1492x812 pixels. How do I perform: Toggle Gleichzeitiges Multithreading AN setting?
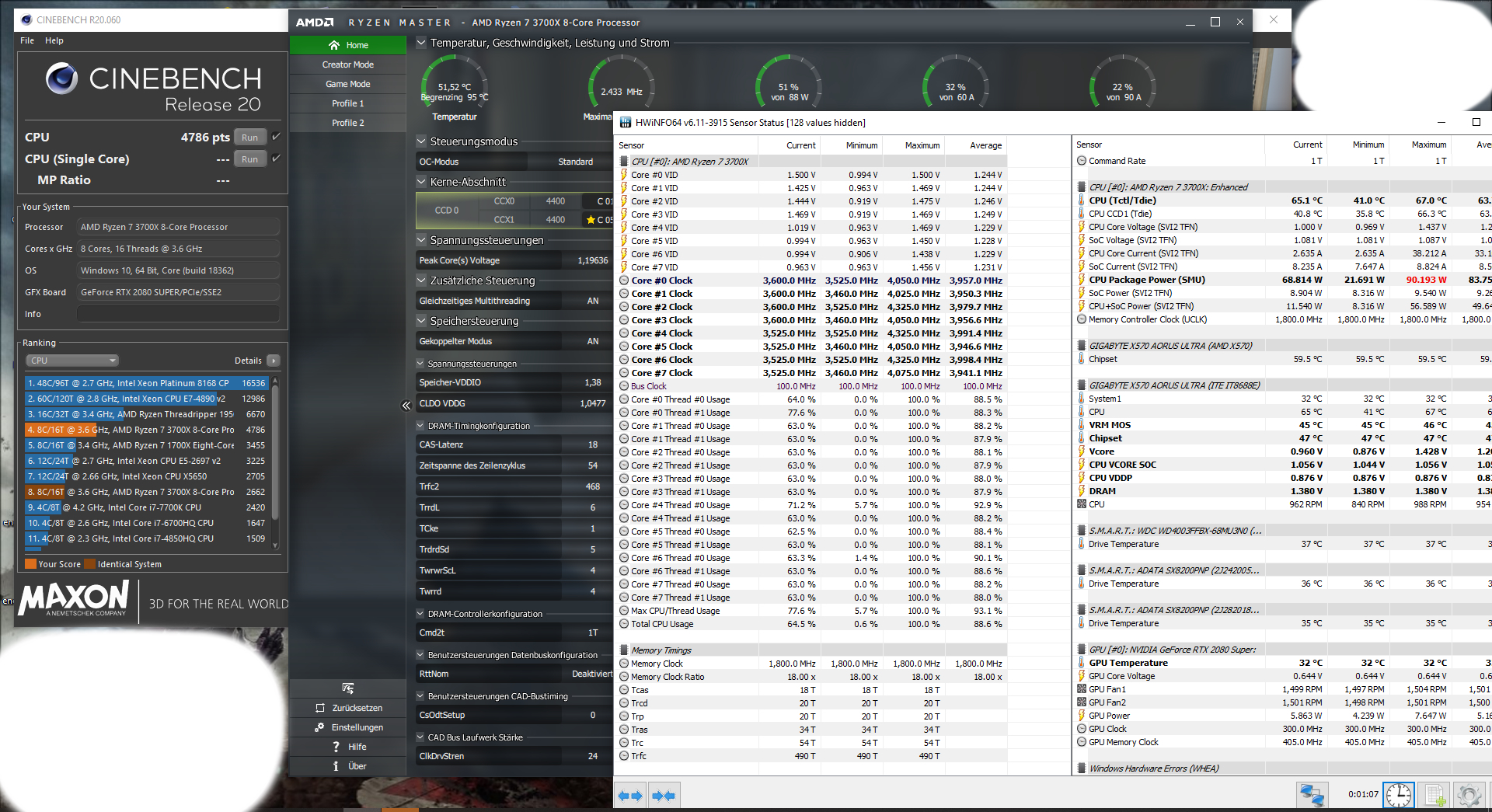[593, 301]
